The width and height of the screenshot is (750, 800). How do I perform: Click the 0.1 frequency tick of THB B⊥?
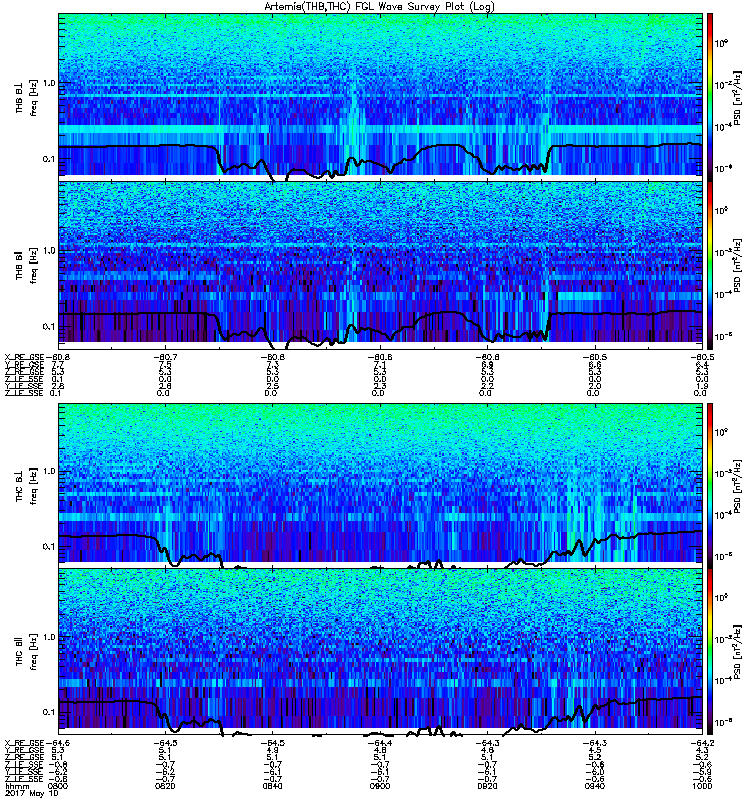pos(49,159)
